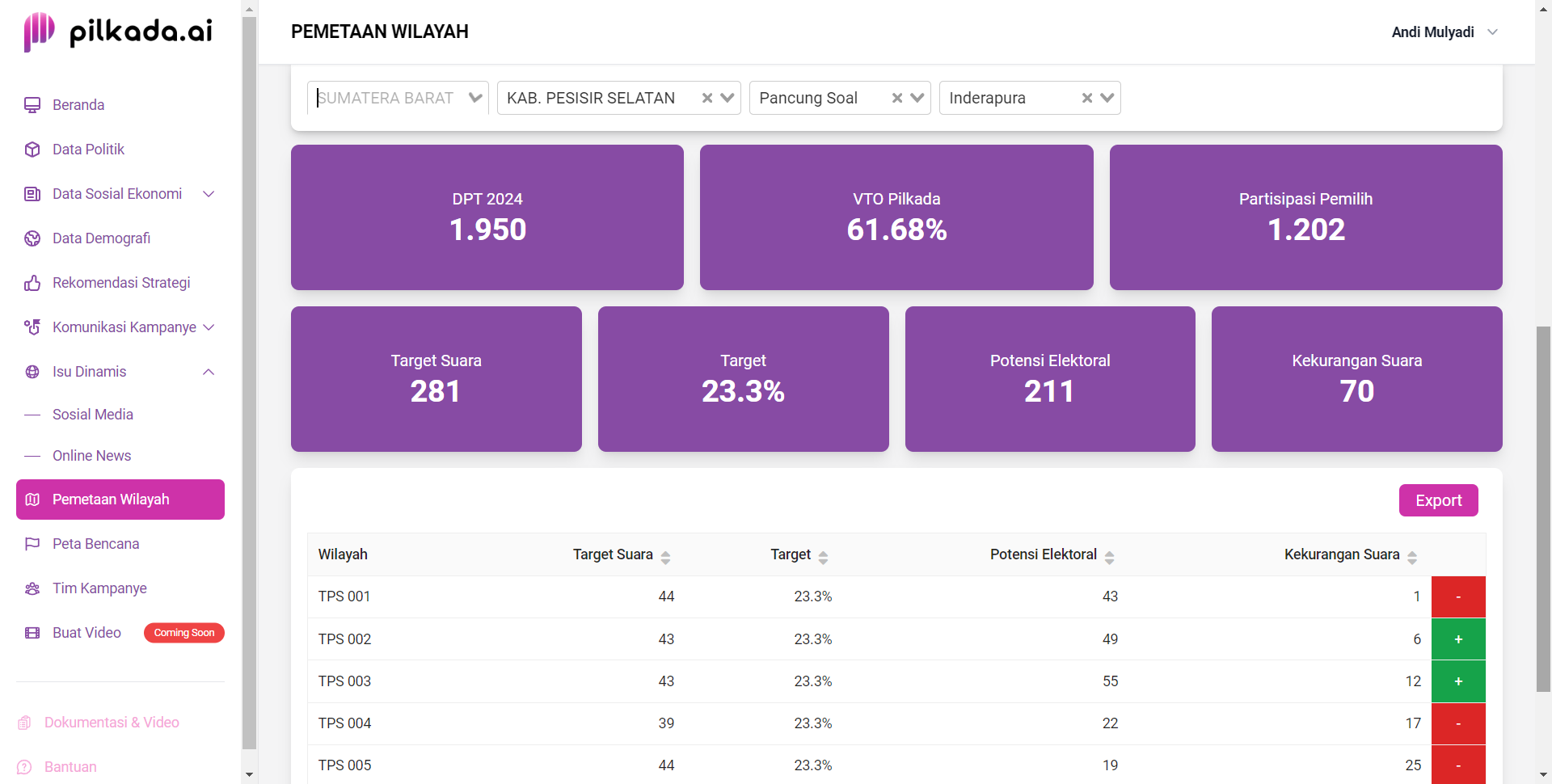1552x784 pixels.
Task: Expand the Komunikasi Kampanye menu
Action: (209, 327)
